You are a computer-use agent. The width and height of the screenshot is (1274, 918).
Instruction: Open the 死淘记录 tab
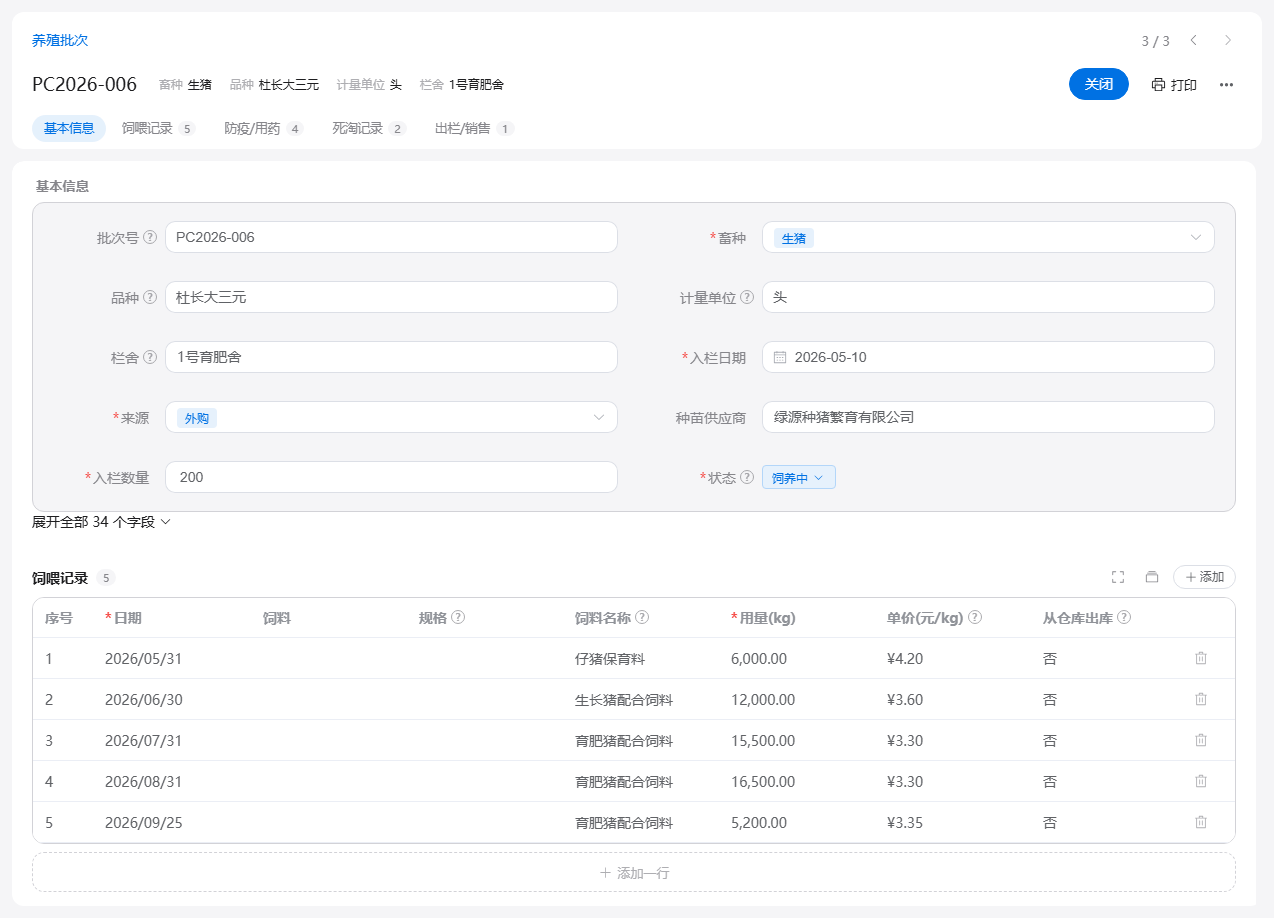(369, 128)
